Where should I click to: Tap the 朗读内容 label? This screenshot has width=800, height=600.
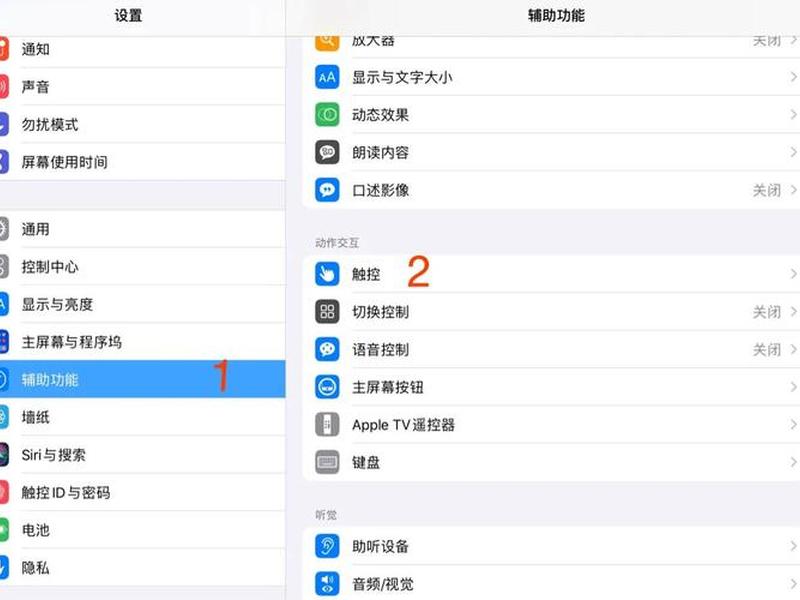[x=380, y=153]
